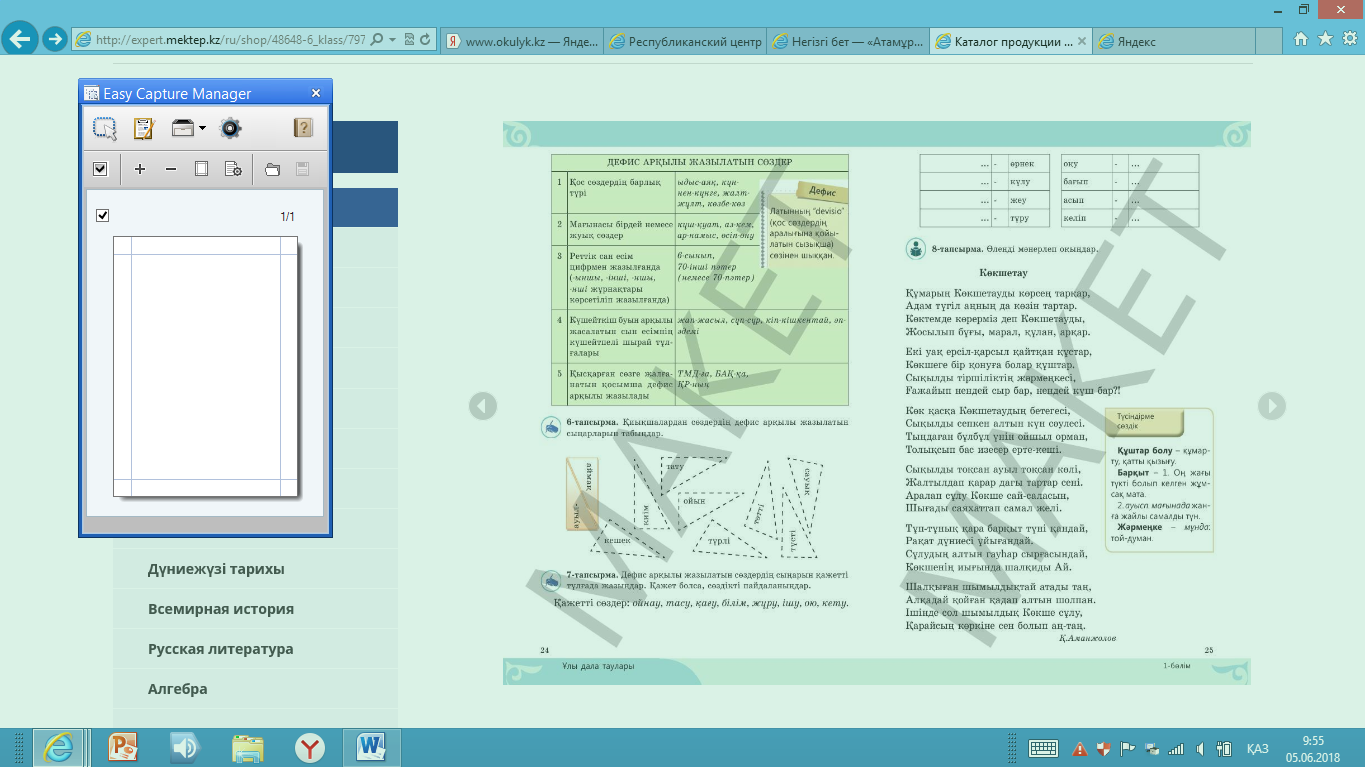Screen dimensions: 1366x768
Task: Click the plus zoom-in icon in Easy Capture Manager
Action: tap(140, 169)
